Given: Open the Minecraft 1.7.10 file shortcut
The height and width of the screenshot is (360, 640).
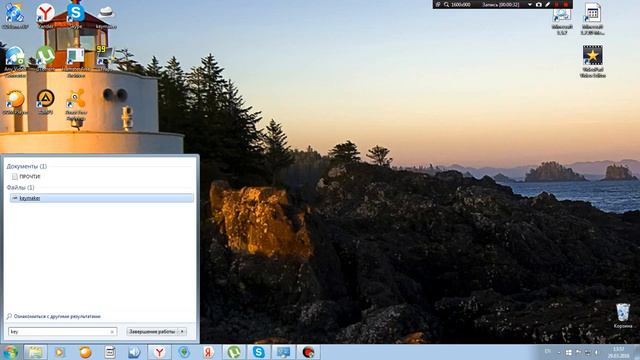Looking at the screenshot, I should [593, 18].
